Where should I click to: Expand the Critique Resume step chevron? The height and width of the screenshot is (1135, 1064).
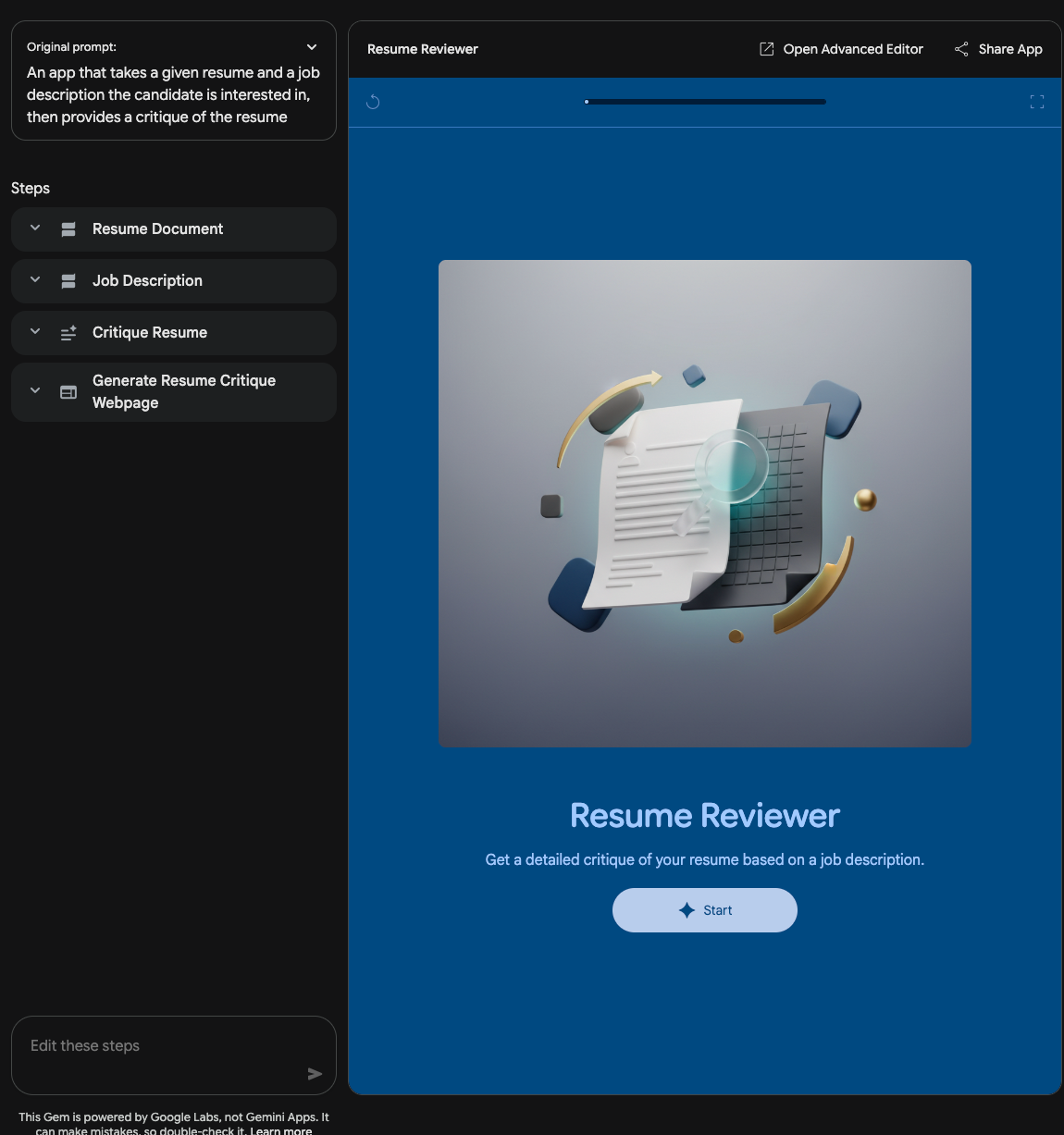click(35, 332)
